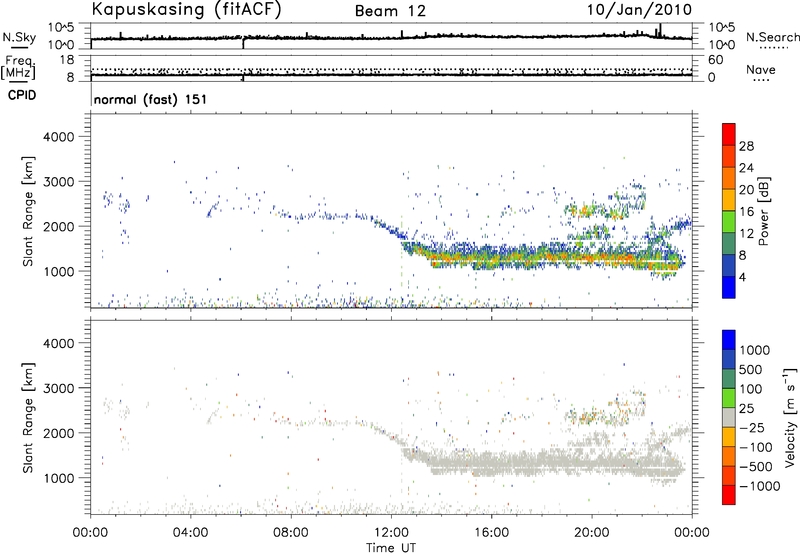Select the "Beam 12" header text
The width and height of the screenshot is (800, 554).
point(390,11)
